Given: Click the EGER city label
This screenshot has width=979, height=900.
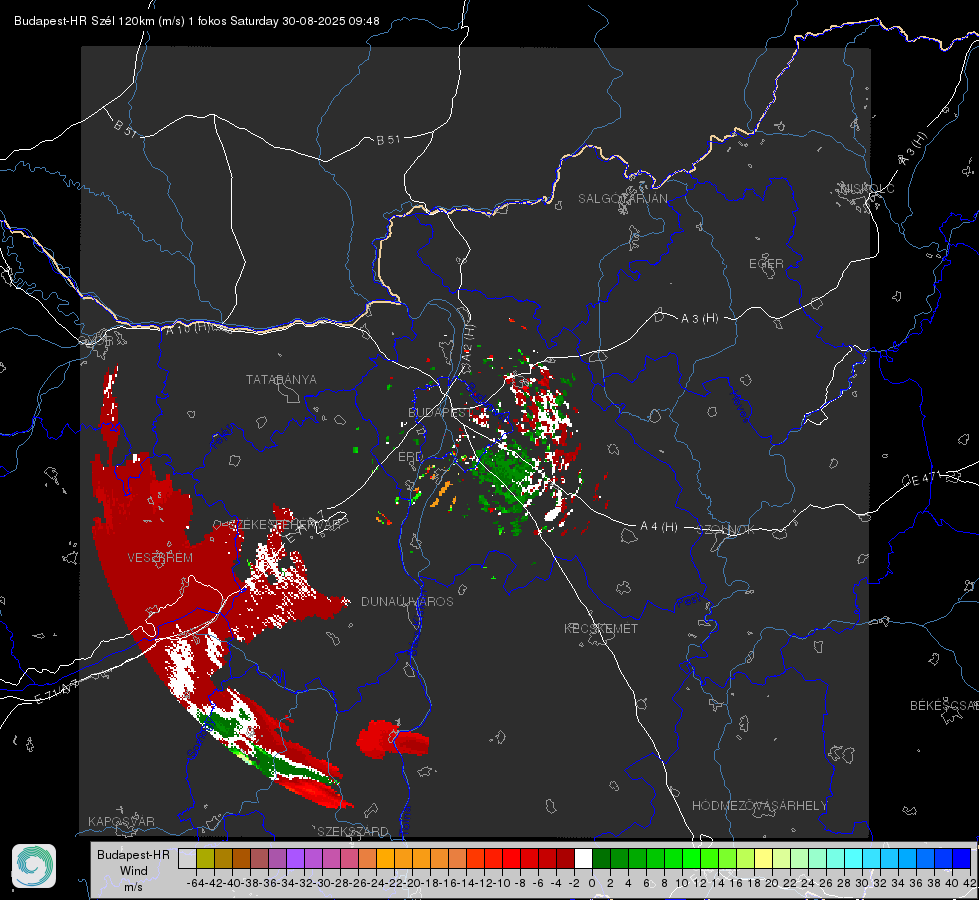Looking at the screenshot, I should [x=766, y=264].
